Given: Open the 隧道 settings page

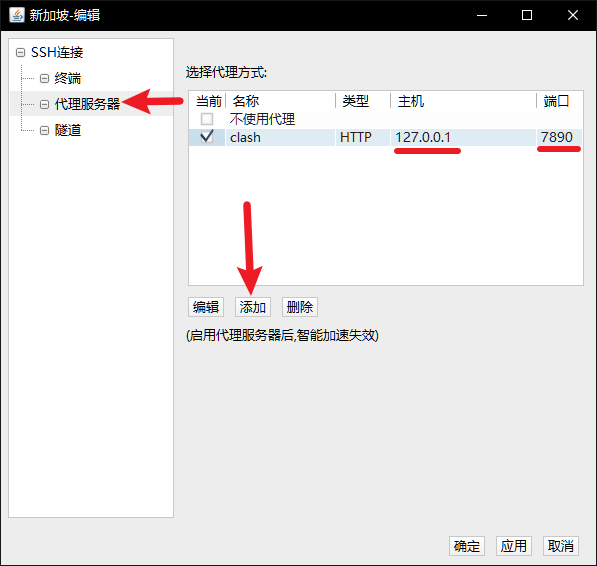Looking at the screenshot, I should (x=68, y=130).
